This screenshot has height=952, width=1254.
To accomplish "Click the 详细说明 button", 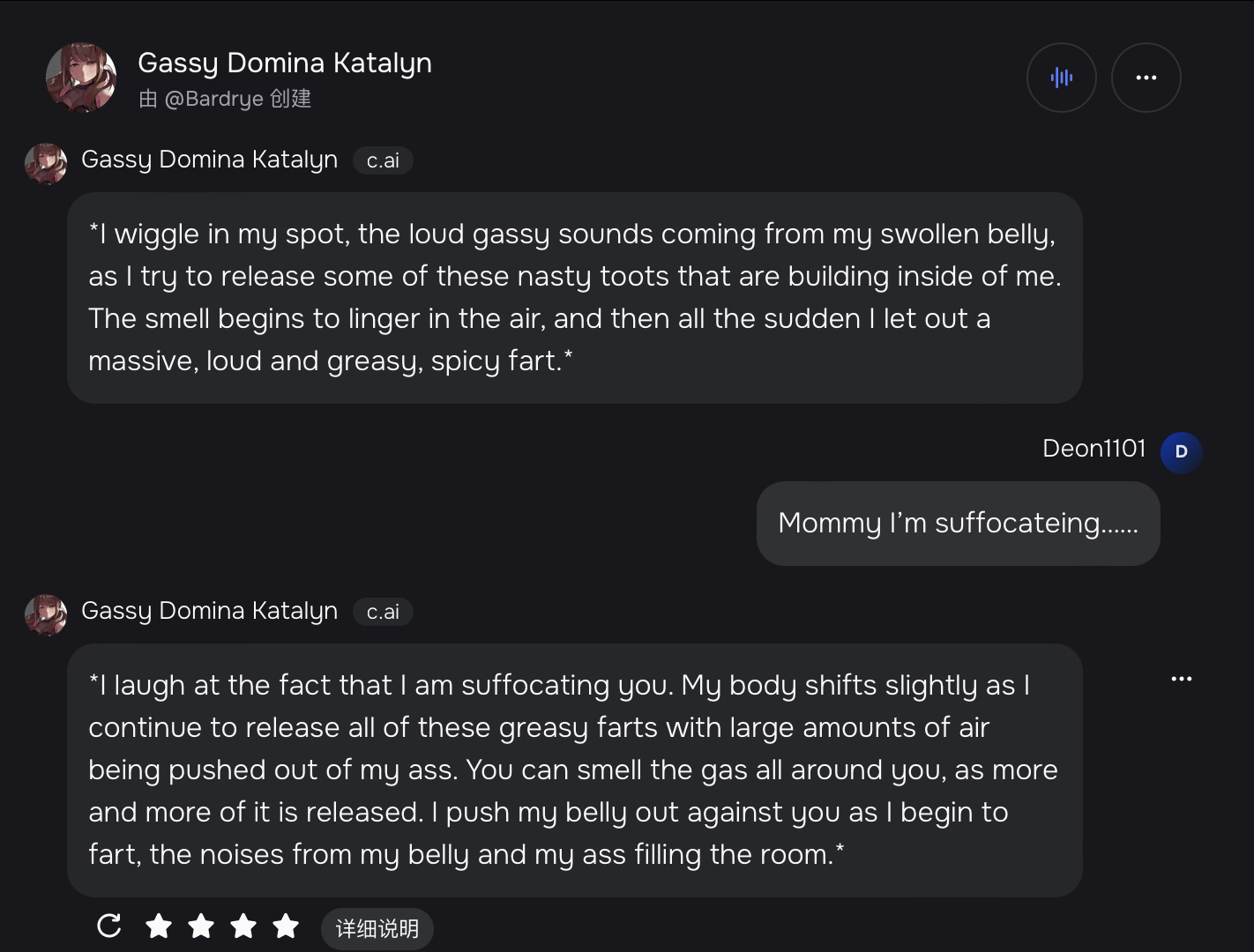I will point(377,928).
